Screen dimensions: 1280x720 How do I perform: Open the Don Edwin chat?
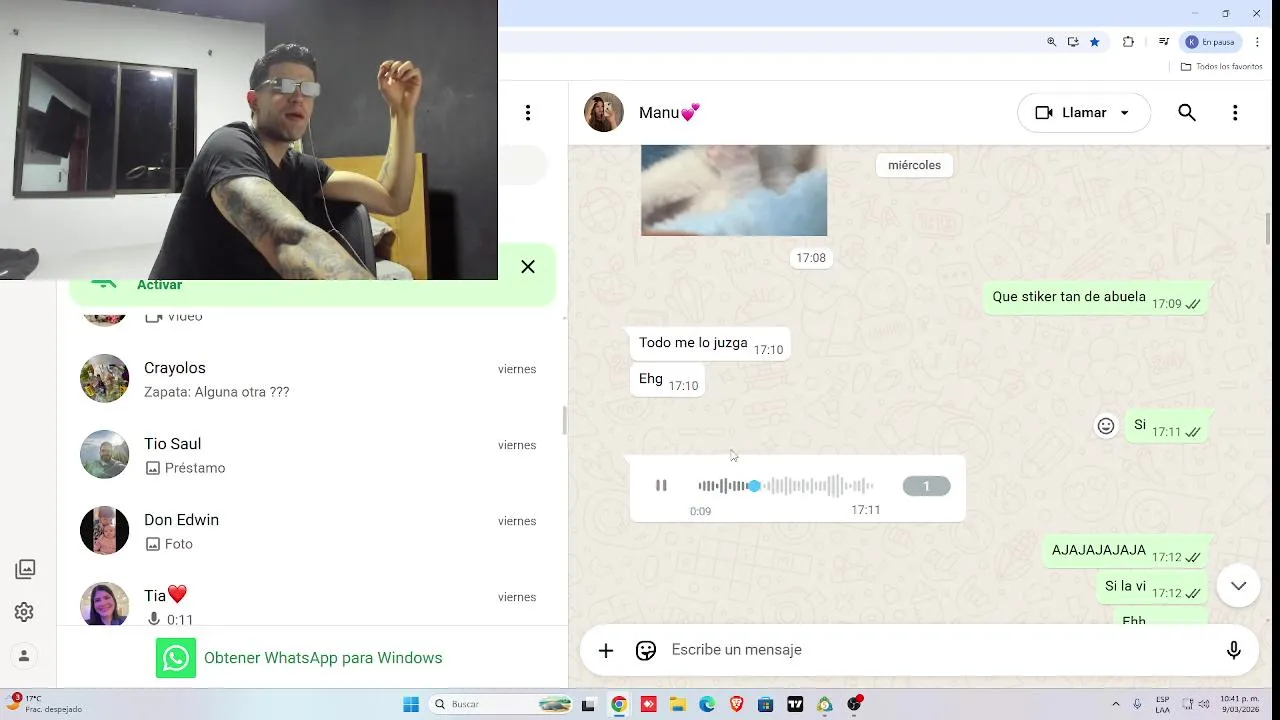tap(310, 531)
